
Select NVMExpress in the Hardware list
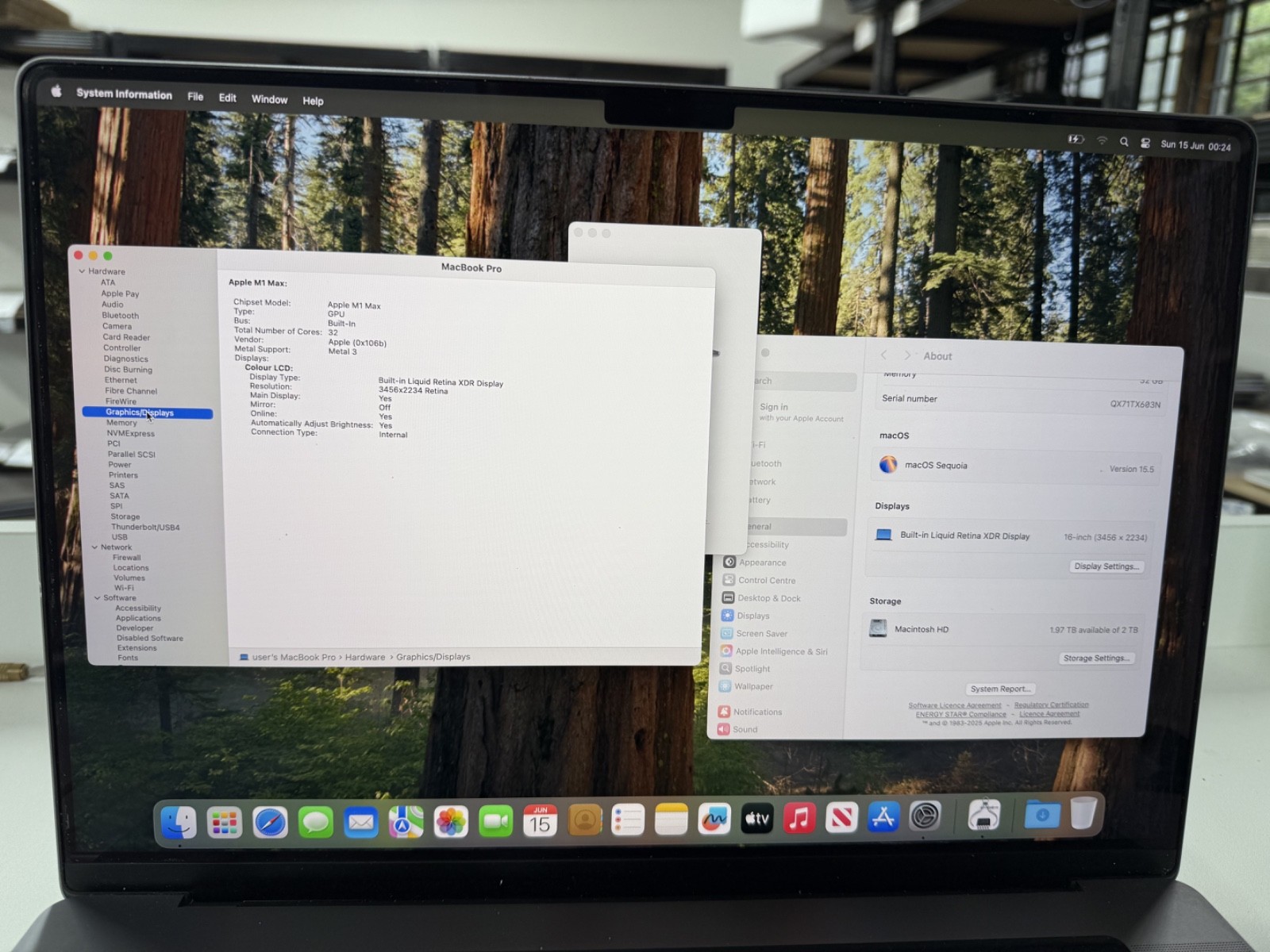(x=131, y=433)
